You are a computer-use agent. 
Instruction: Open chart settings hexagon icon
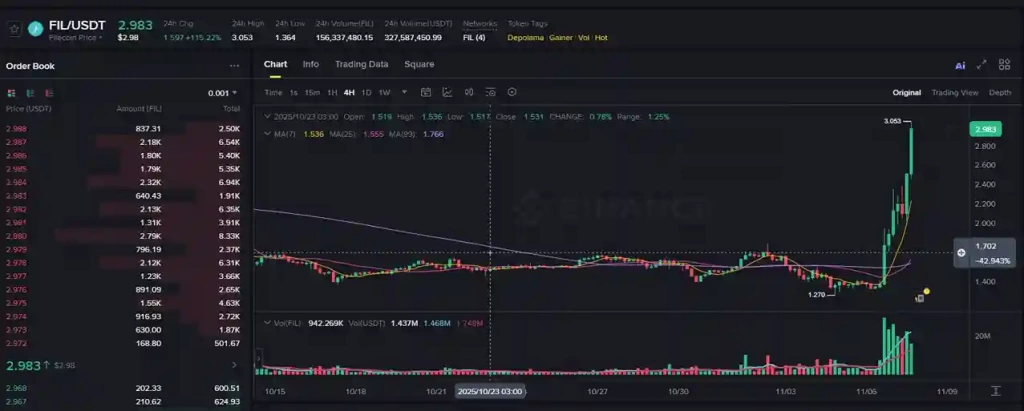point(512,92)
